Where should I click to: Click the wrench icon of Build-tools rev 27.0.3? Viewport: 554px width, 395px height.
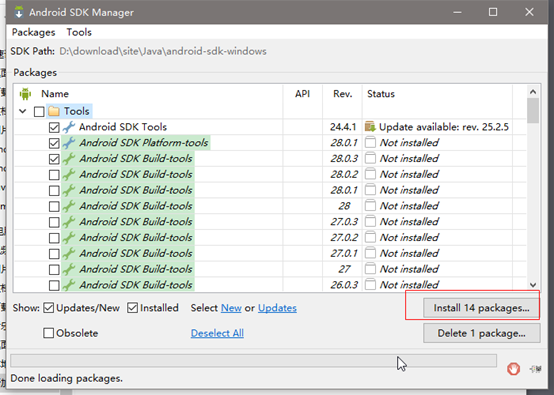pos(69,222)
